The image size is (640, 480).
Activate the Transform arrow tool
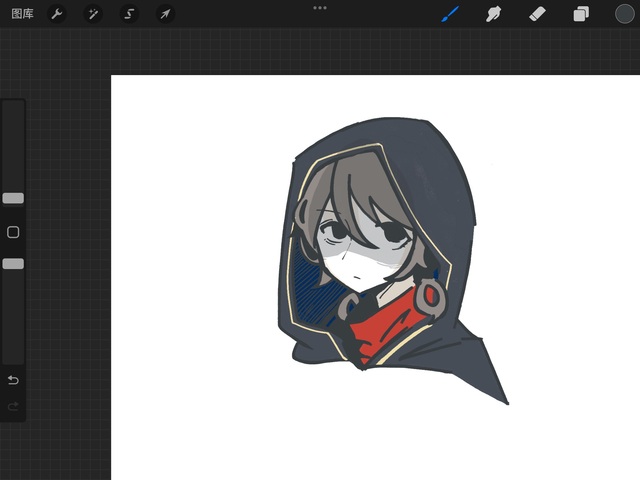[165, 14]
